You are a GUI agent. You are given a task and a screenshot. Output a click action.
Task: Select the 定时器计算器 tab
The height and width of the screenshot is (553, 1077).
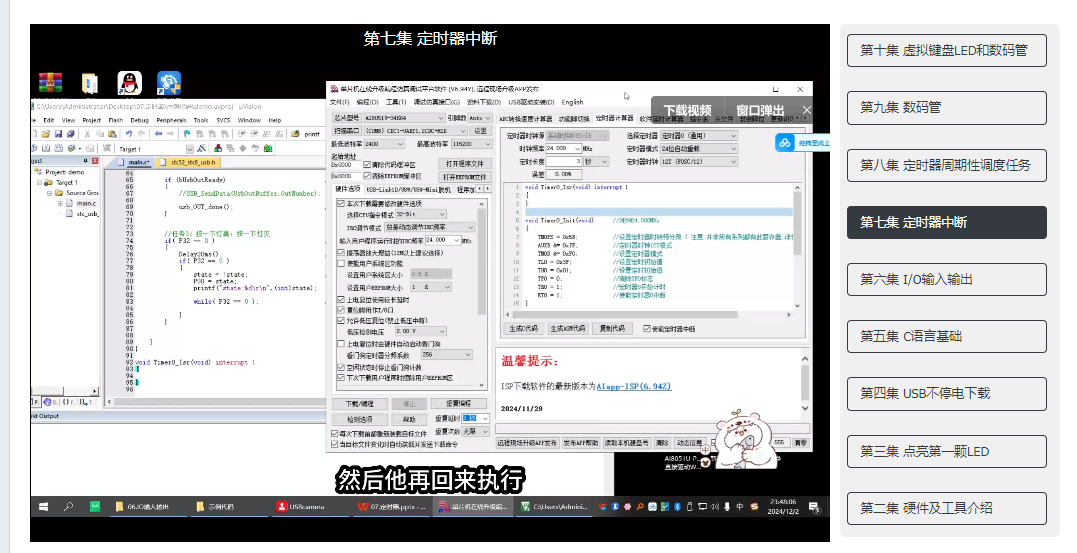click(x=615, y=118)
